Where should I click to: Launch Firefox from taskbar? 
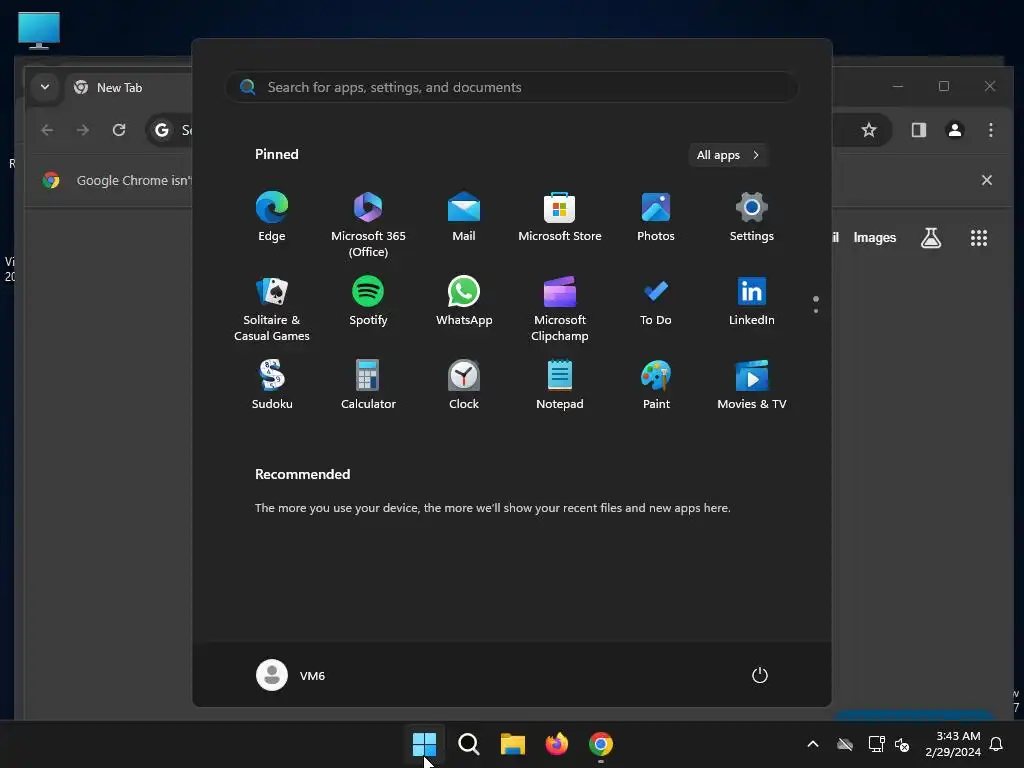[556, 744]
